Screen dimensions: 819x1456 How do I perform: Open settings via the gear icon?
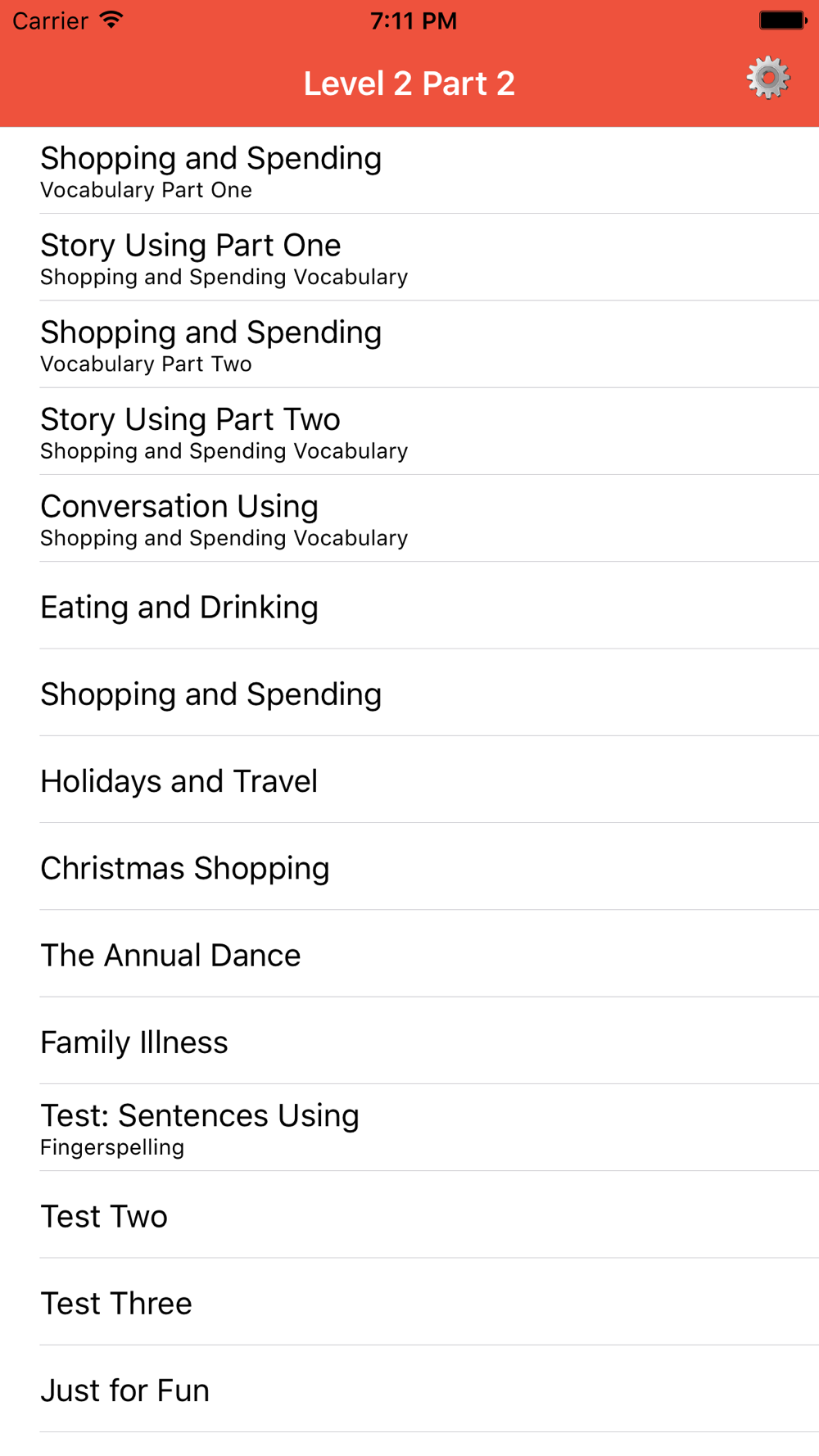click(767, 79)
